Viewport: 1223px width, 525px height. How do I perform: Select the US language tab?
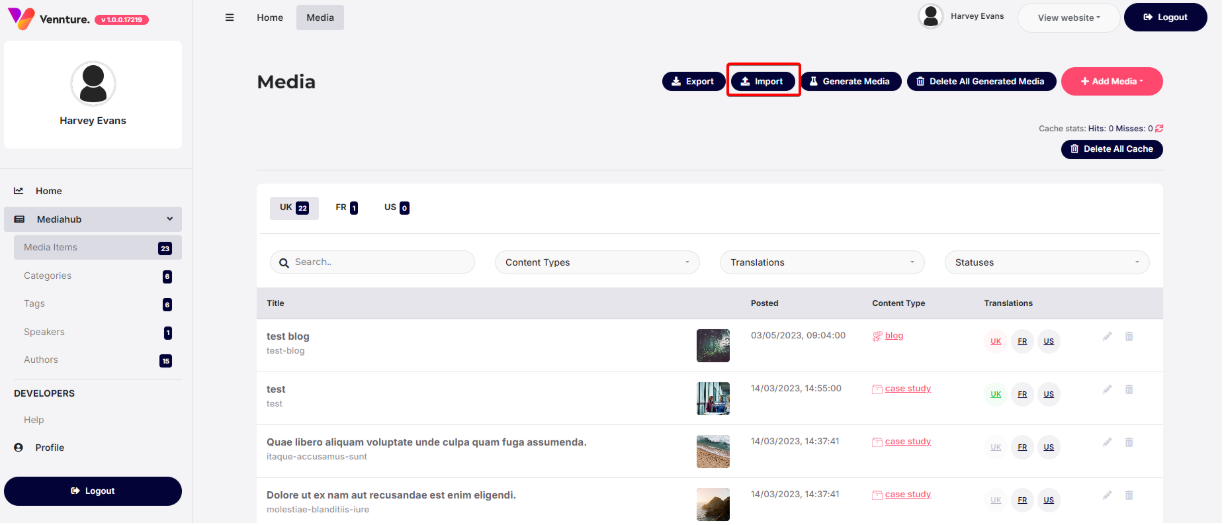pos(397,208)
